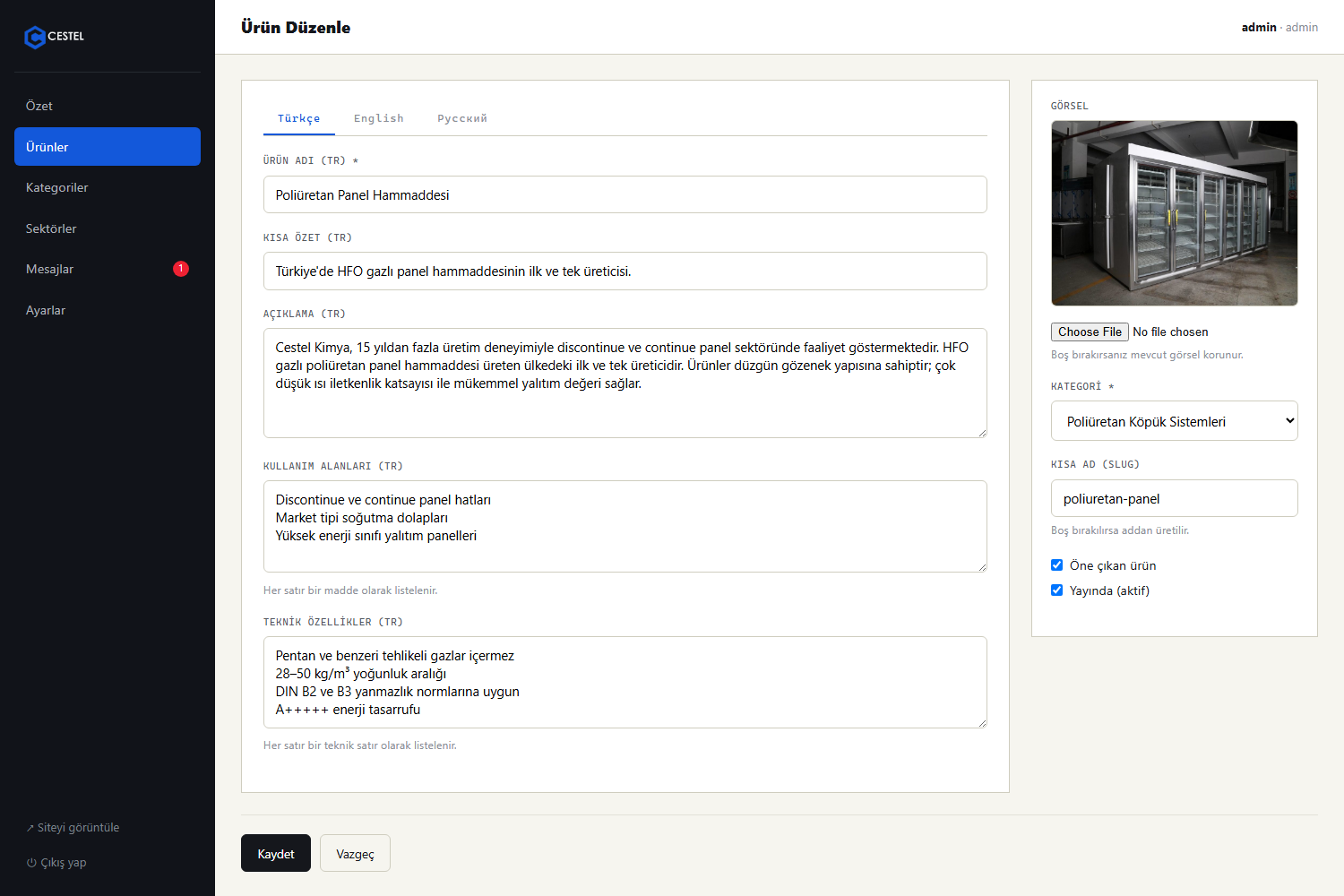Open Kategoriler in the sidebar

(x=108, y=187)
